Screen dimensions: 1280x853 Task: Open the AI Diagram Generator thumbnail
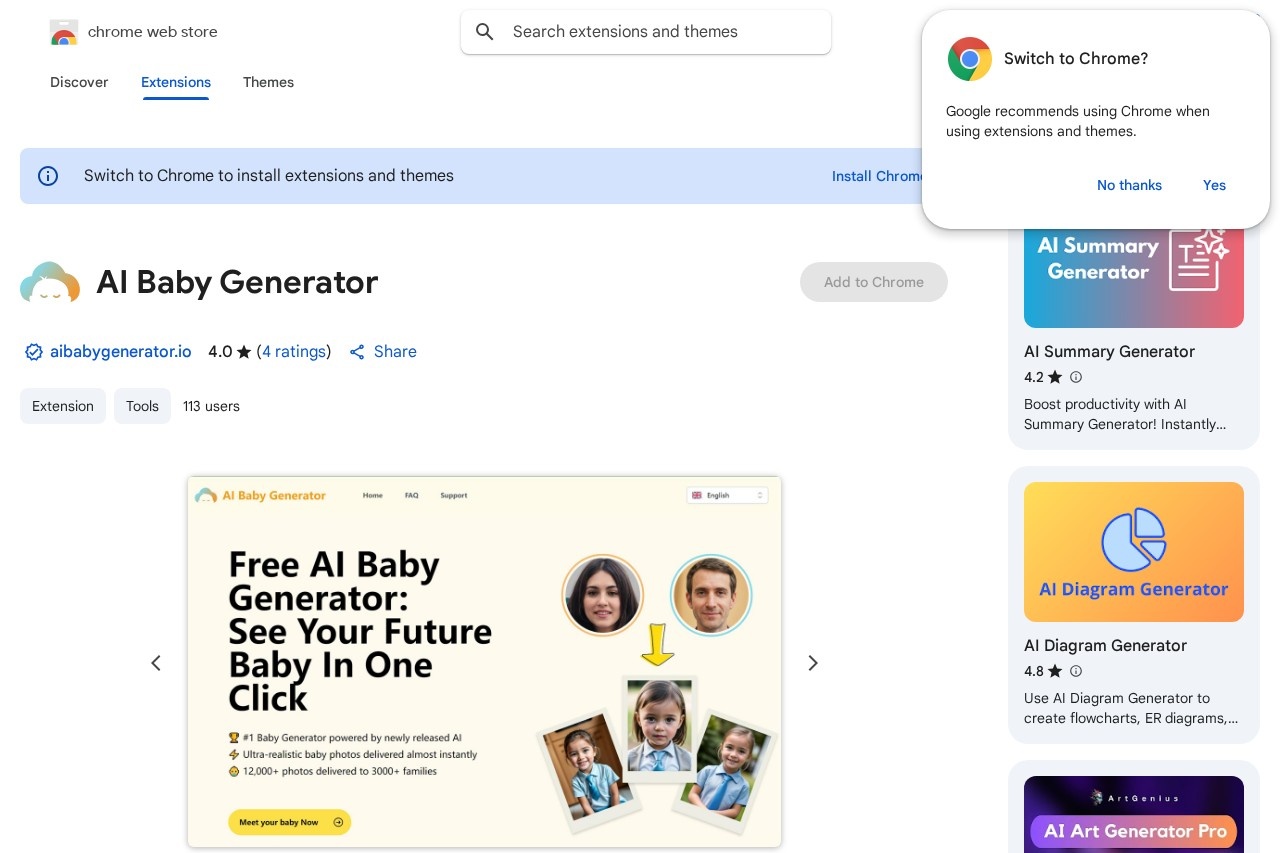[x=1134, y=552]
